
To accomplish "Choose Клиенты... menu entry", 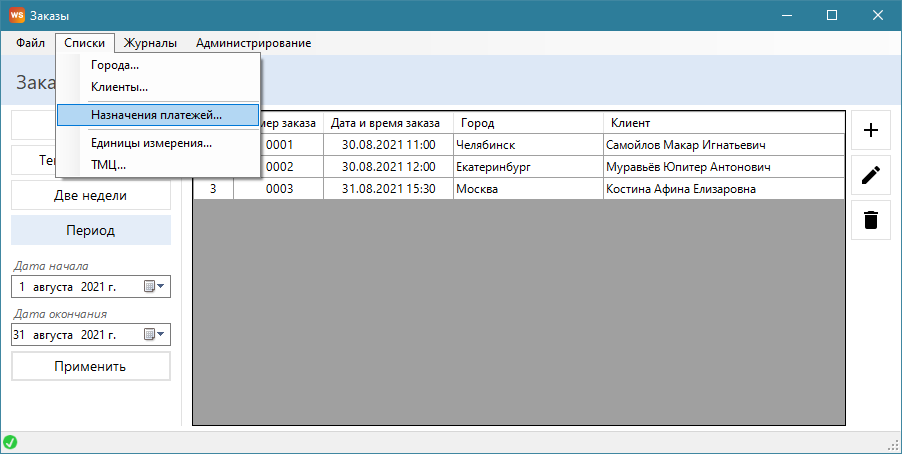I will (119, 88).
